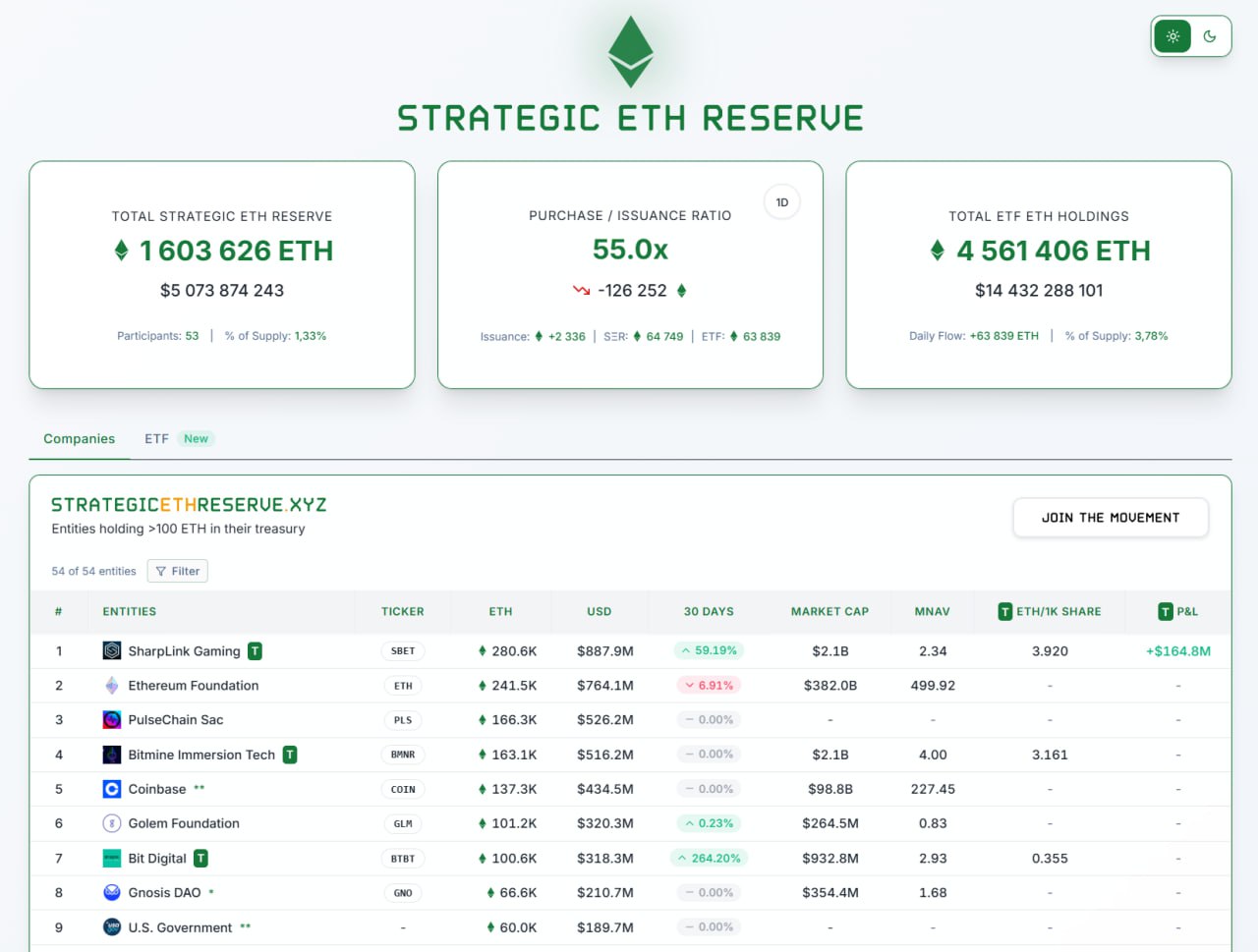This screenshot has height=952, width=1258.
Task: Click the Bit Digital logo icon
Action: [x=112, y=859]
